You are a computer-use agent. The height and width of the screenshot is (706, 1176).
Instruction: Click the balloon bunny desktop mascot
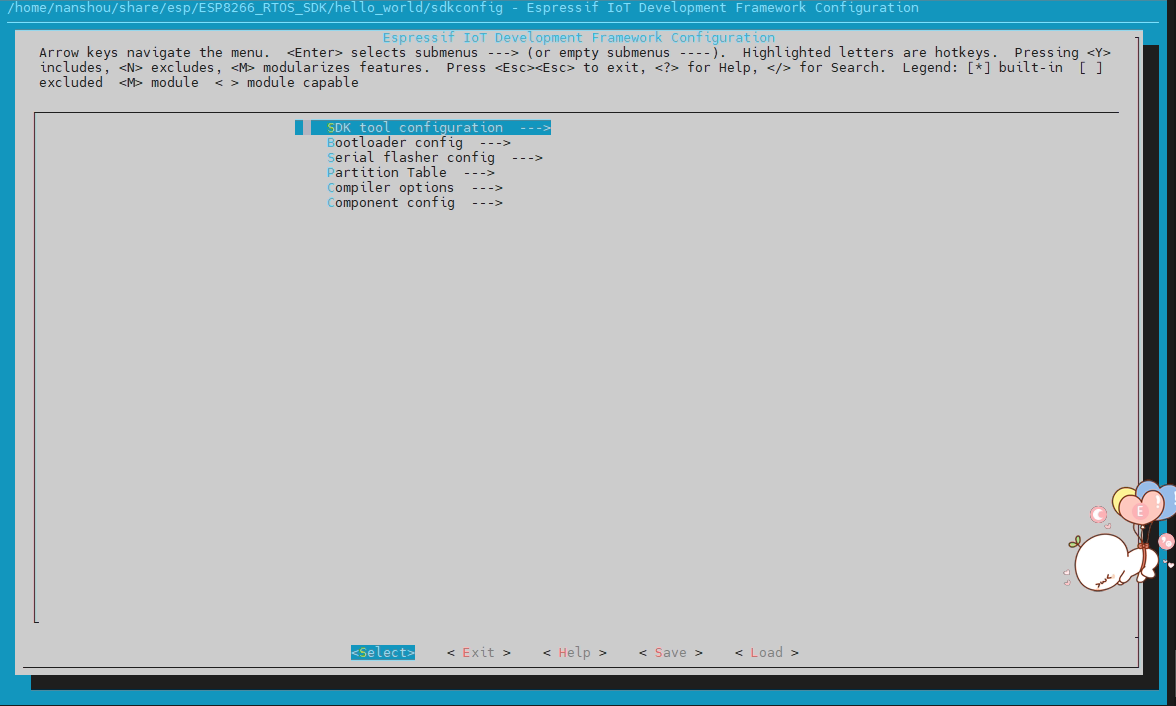[x=1120, y=536]
